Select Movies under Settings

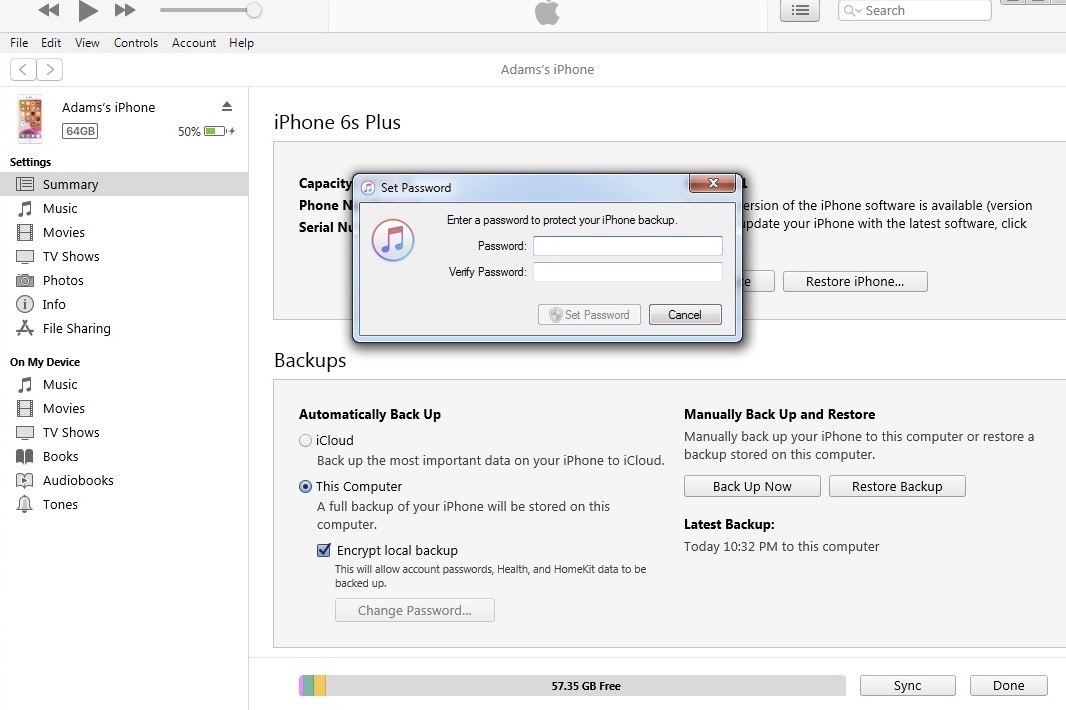(124, 233)
